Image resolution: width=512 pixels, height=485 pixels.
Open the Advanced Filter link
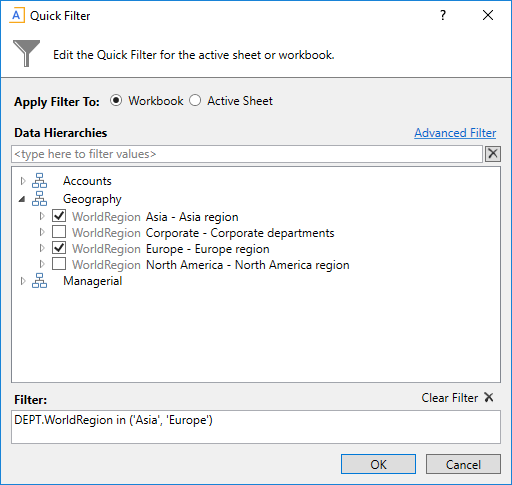click(x=455, y=133)
